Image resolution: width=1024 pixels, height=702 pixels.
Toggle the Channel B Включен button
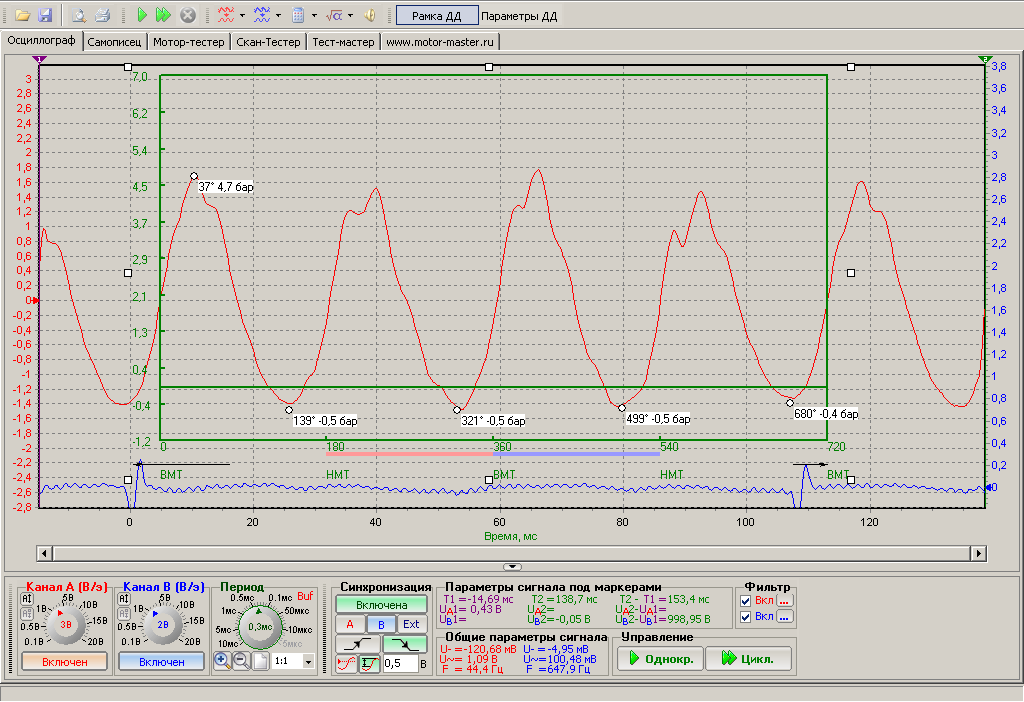(x=161, y=662)
